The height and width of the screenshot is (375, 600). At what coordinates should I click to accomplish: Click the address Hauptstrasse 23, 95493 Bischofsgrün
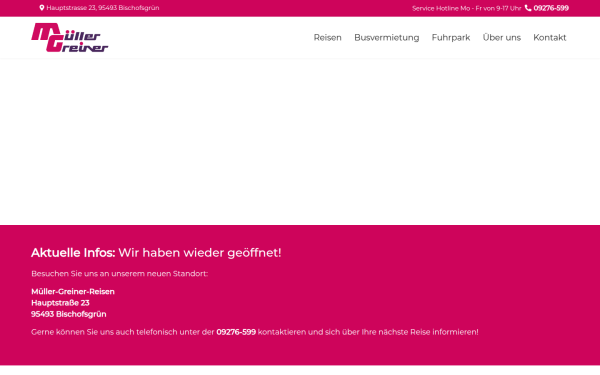pyautogui.click(x=103, y=8)
